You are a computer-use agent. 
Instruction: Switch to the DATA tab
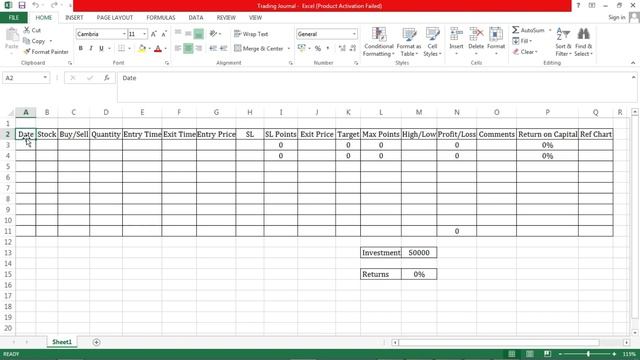click(x=196, y=18)
